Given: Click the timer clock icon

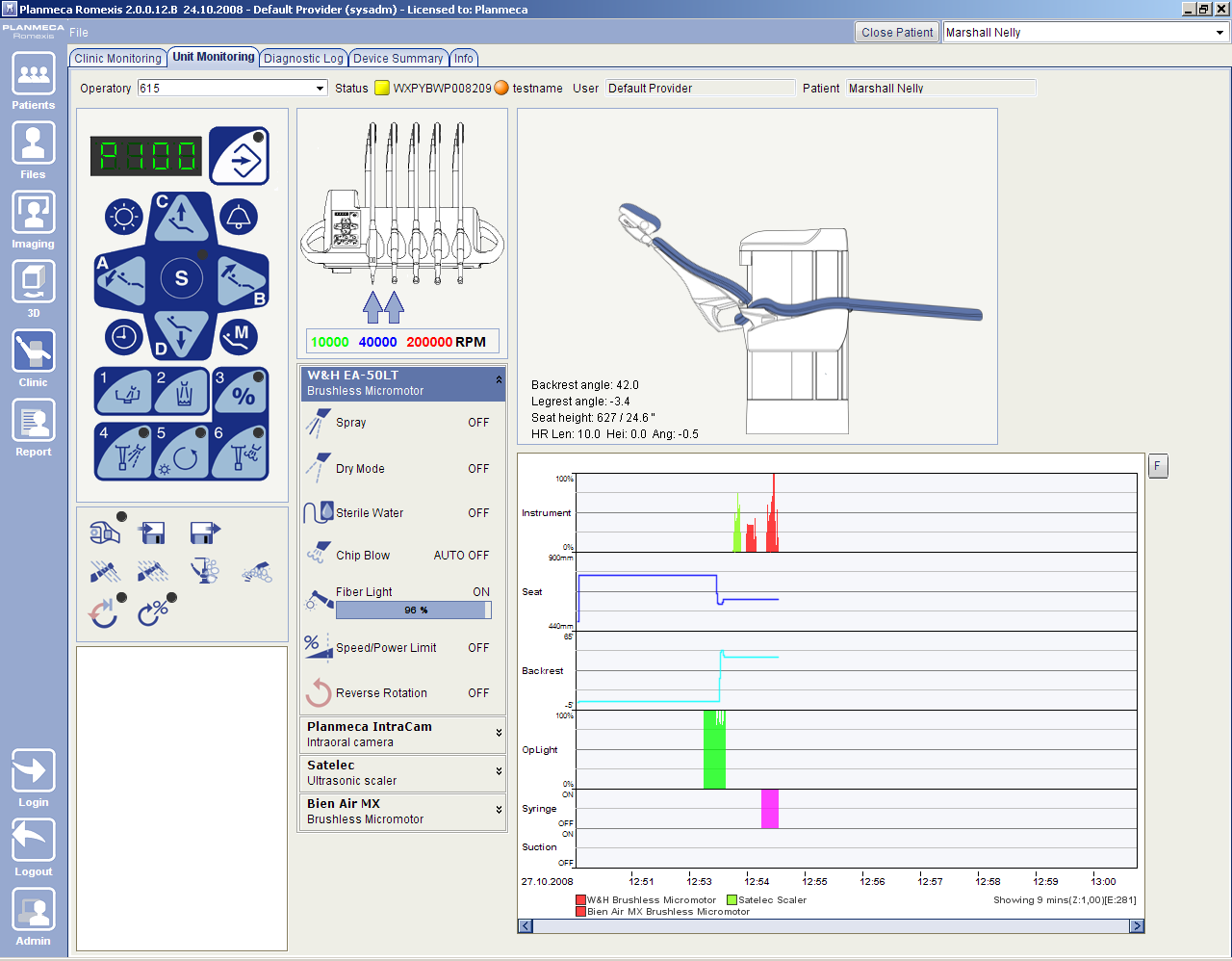Looking at the screenshot, I should (123, 337).
